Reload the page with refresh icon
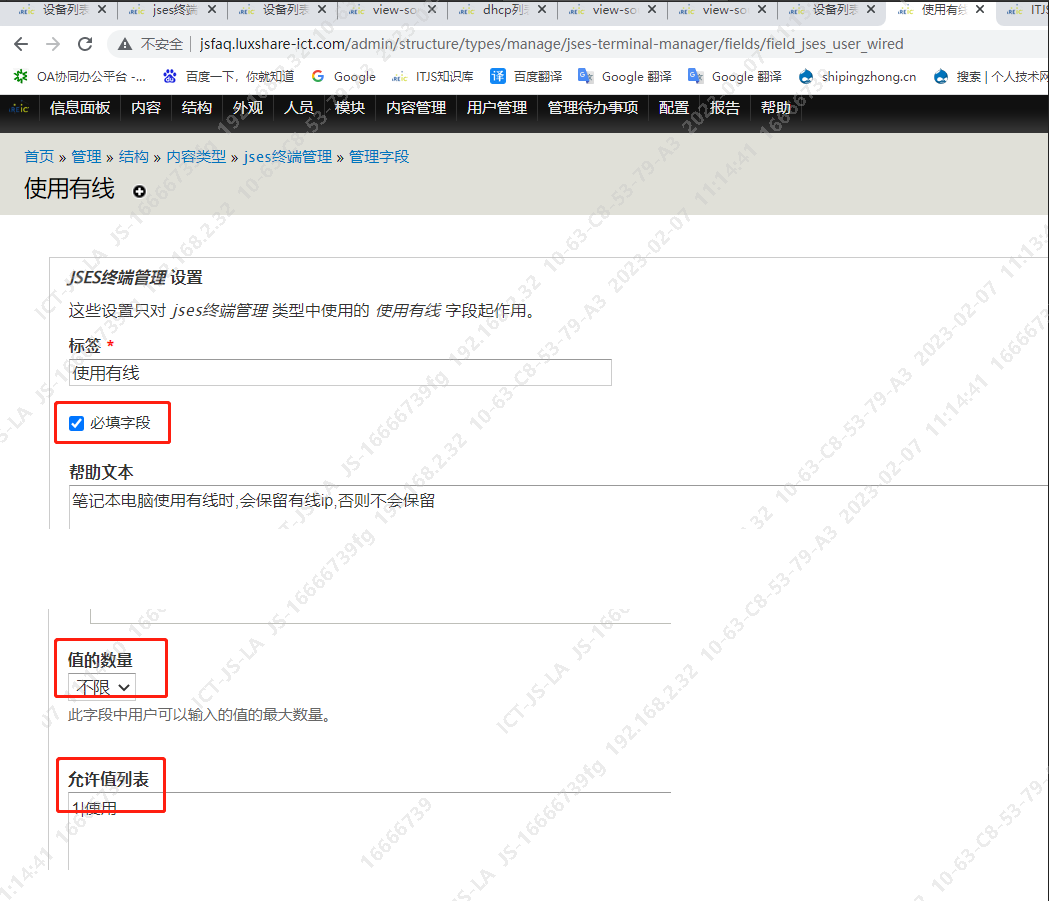 [x=85, y=44]
